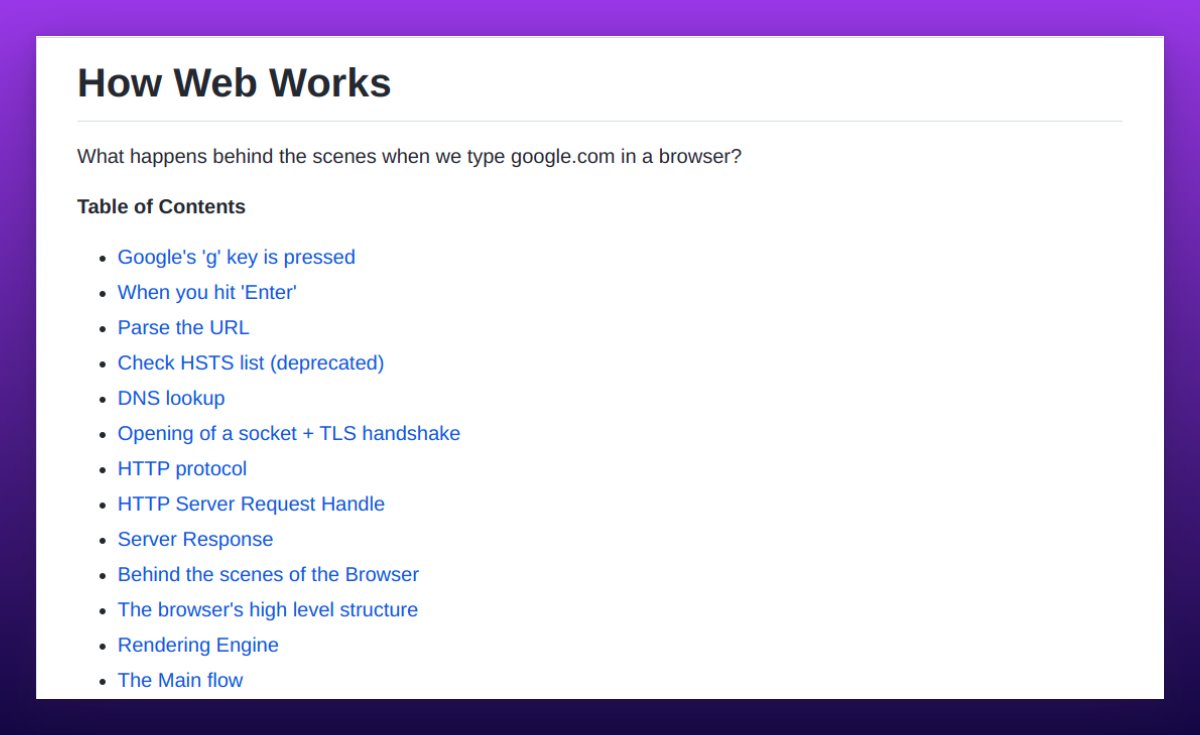Click the bullet beside "HTTP protocol"
1200x735 pixels.
(101, 468)
